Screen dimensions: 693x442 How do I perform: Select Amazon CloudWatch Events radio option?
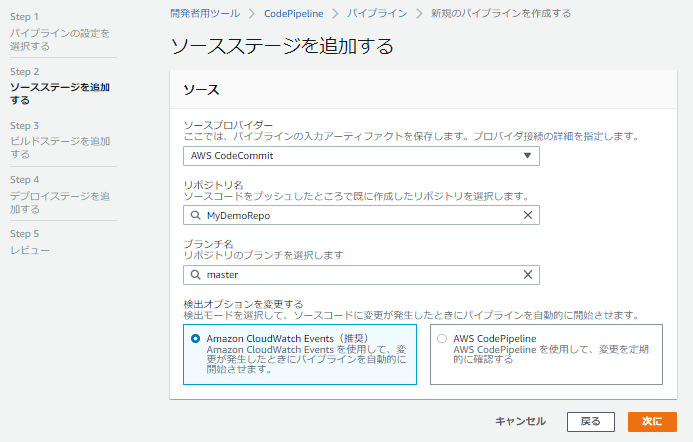coord(195,339)
